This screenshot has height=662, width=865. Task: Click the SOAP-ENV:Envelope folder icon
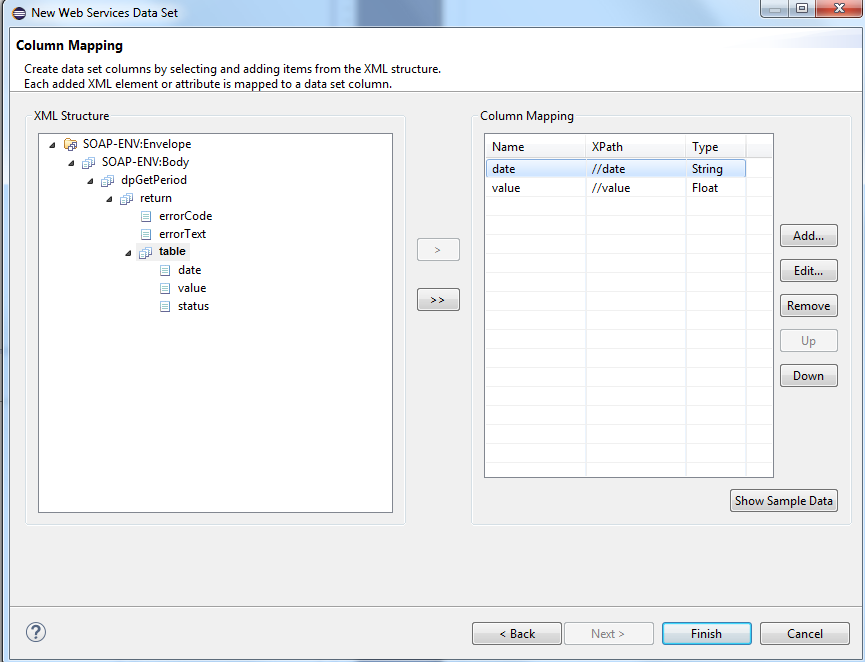pos(71,145)
